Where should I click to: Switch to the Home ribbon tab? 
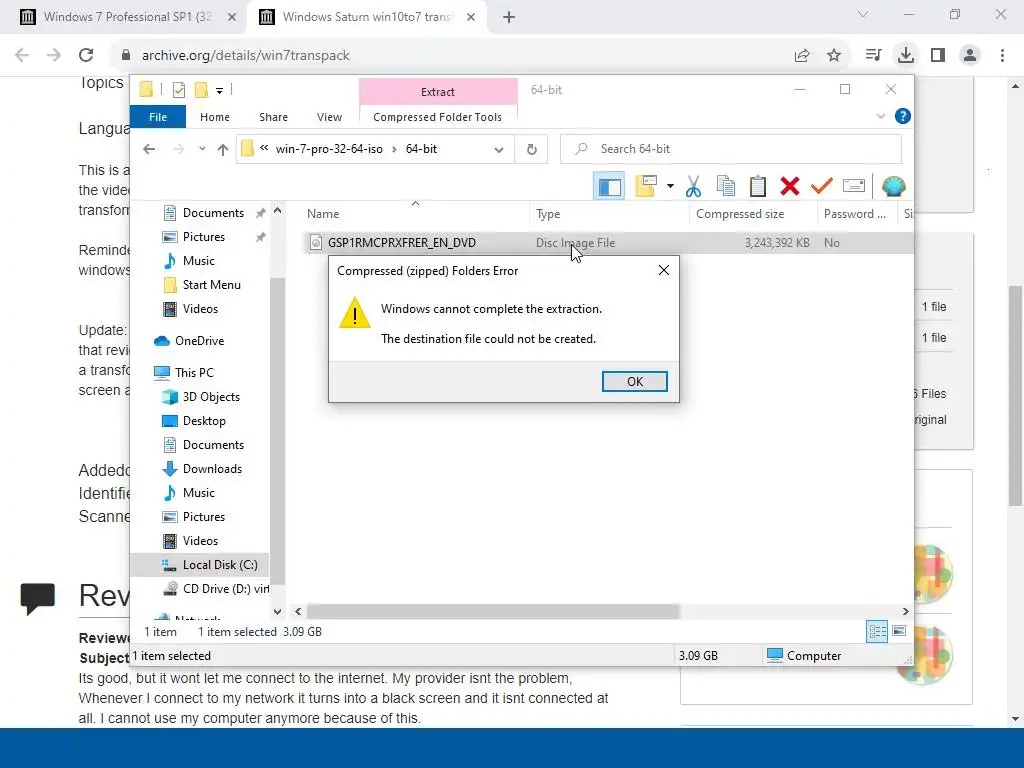215,117
